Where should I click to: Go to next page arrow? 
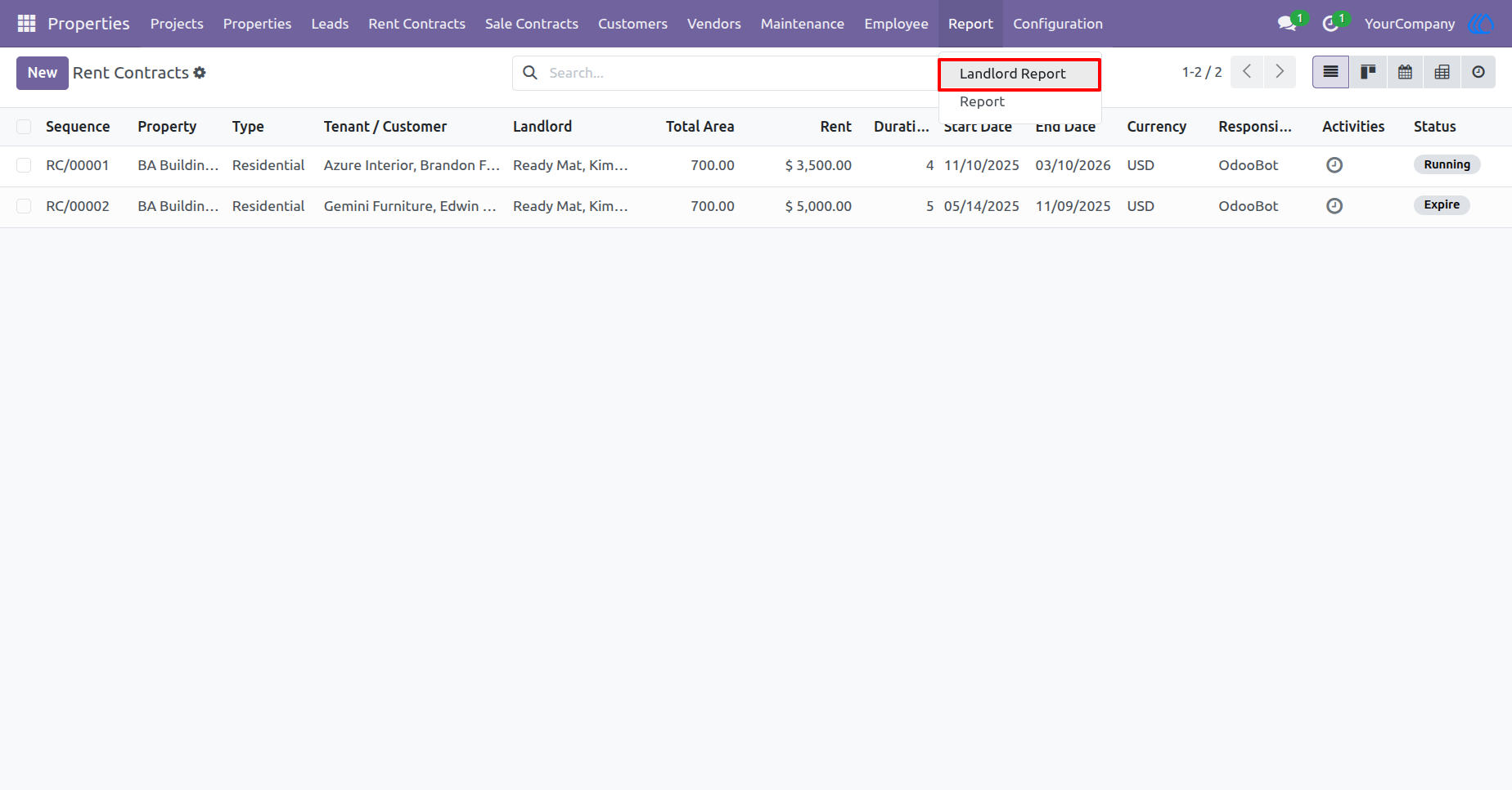[1280, 72]
